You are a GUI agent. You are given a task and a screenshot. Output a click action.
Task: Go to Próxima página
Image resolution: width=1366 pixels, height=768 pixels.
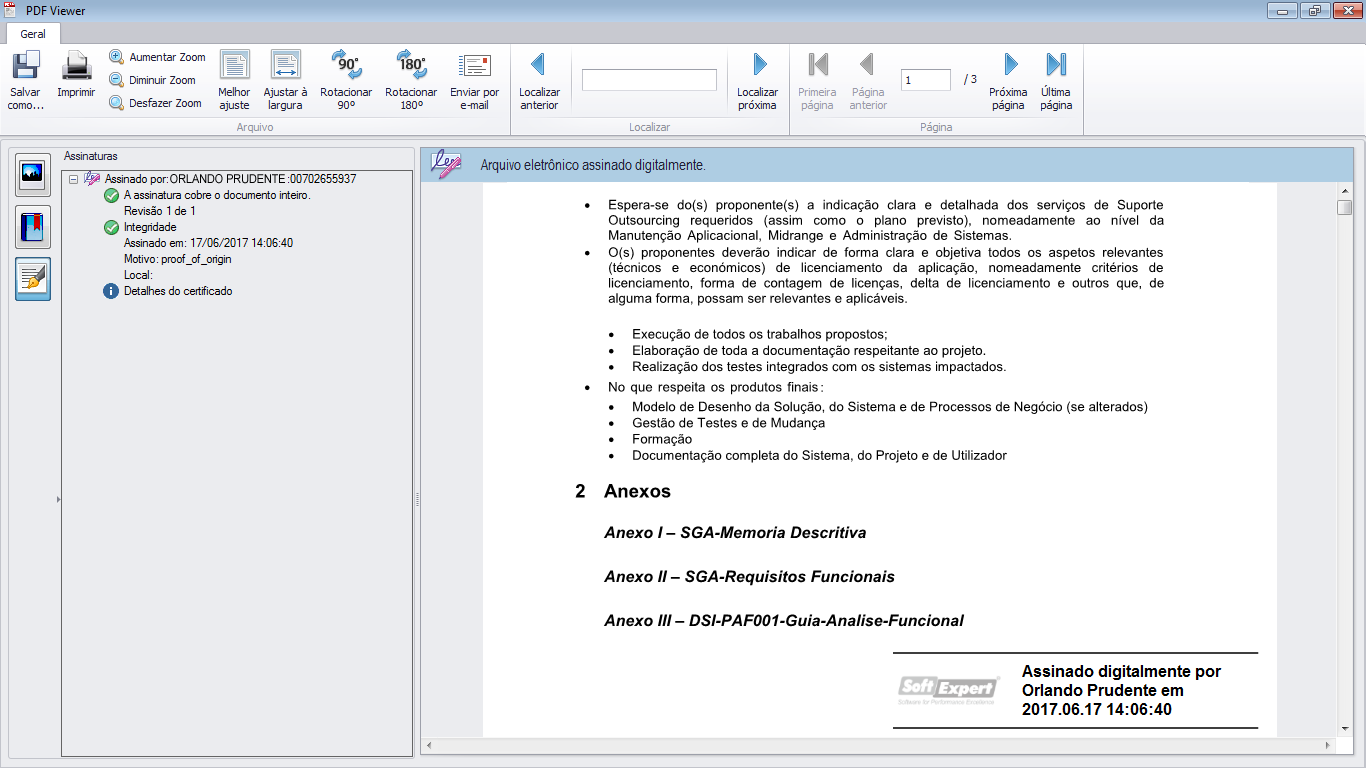pyautogui.click(x=1009, y=80)
